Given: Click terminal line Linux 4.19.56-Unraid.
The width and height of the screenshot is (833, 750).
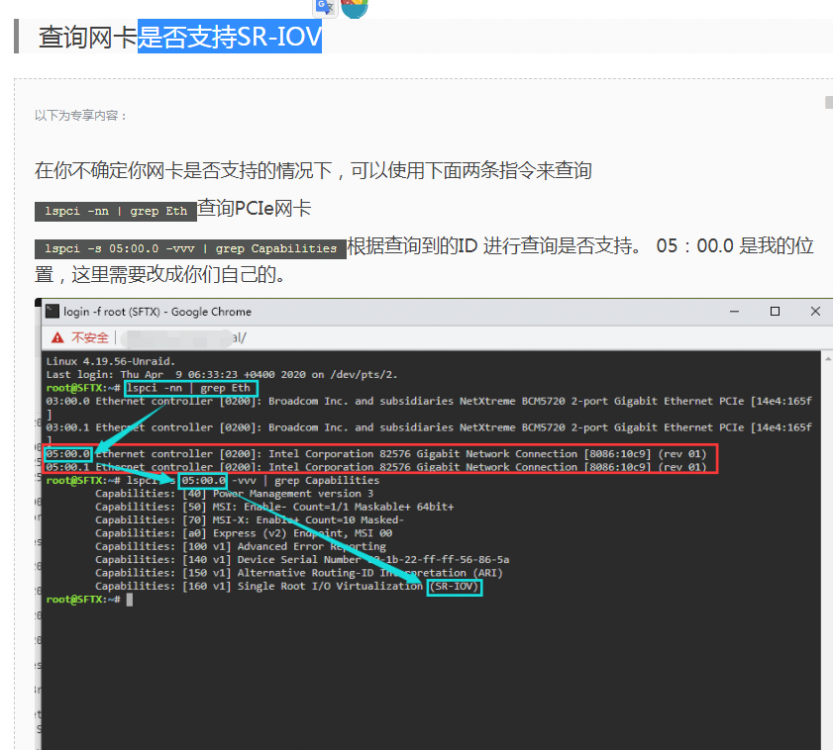Looking at the screenshot, I should click(x=110, y=361).
